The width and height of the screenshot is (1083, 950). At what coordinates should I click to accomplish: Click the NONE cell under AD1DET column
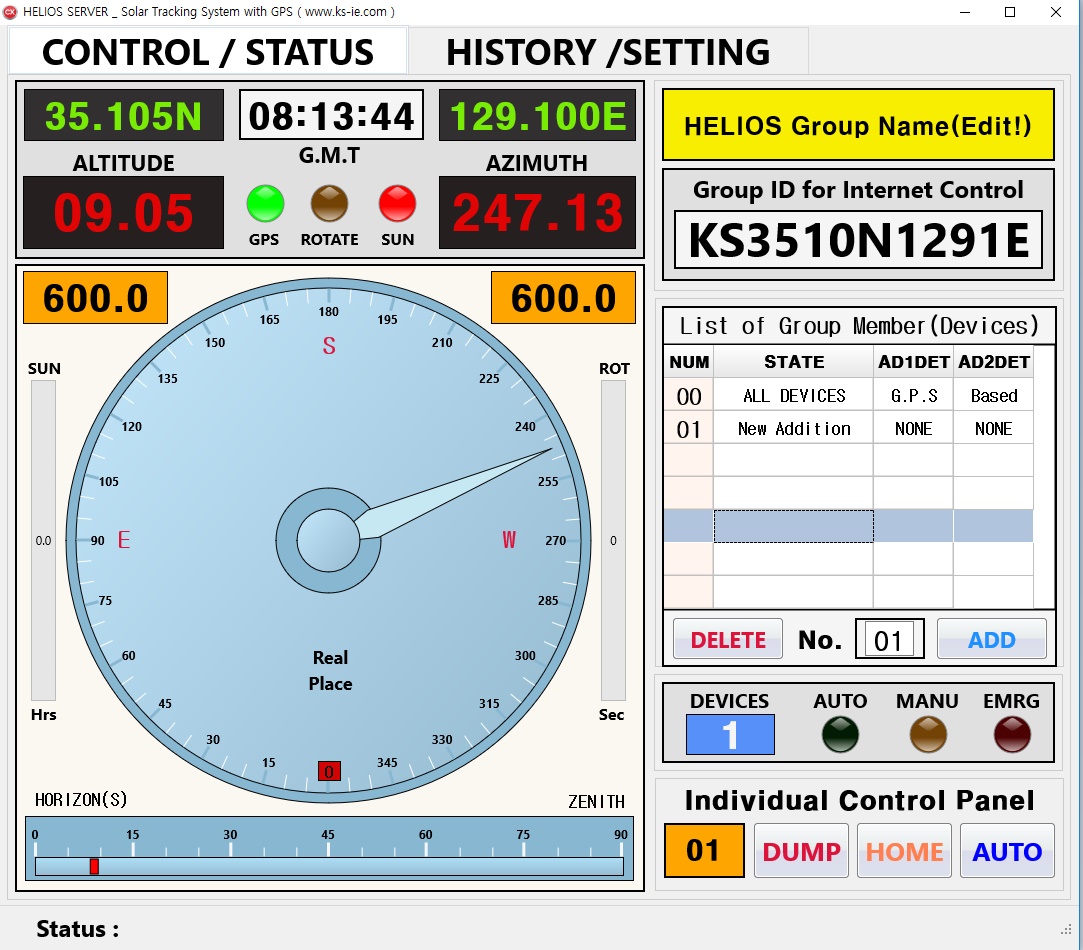click(x=914, y=428)
